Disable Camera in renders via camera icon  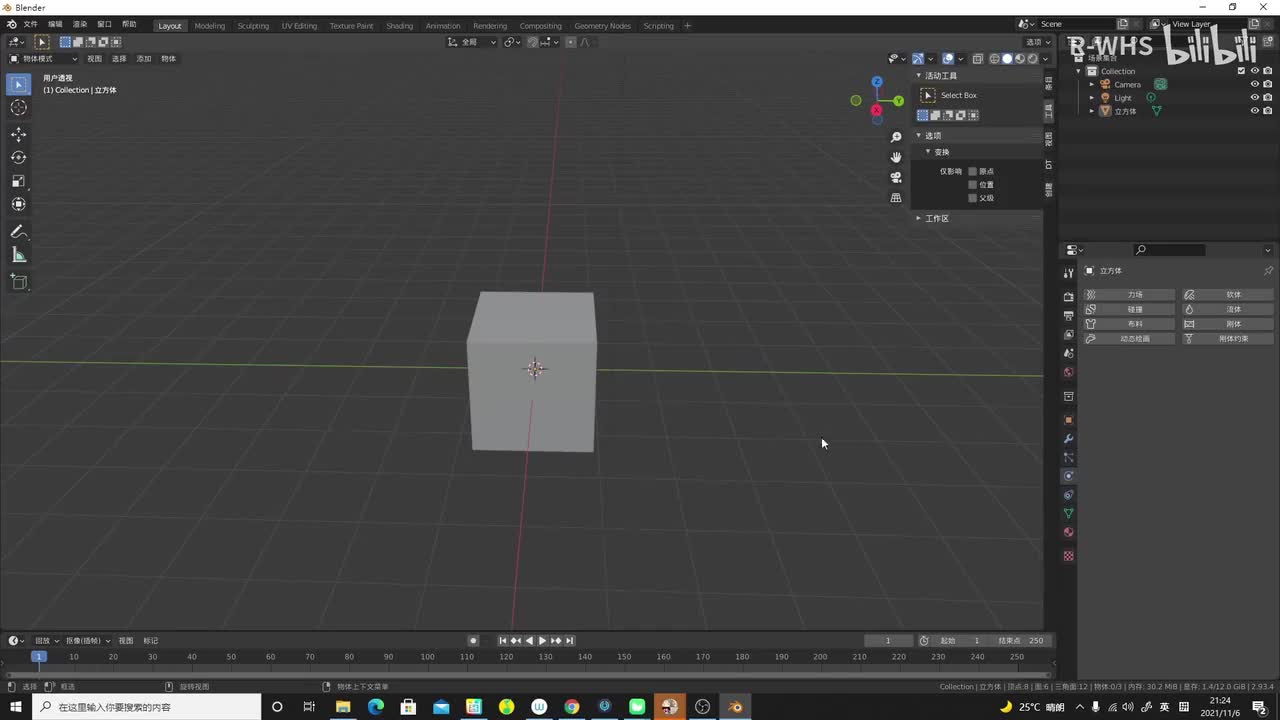[x=1268, y=84]
